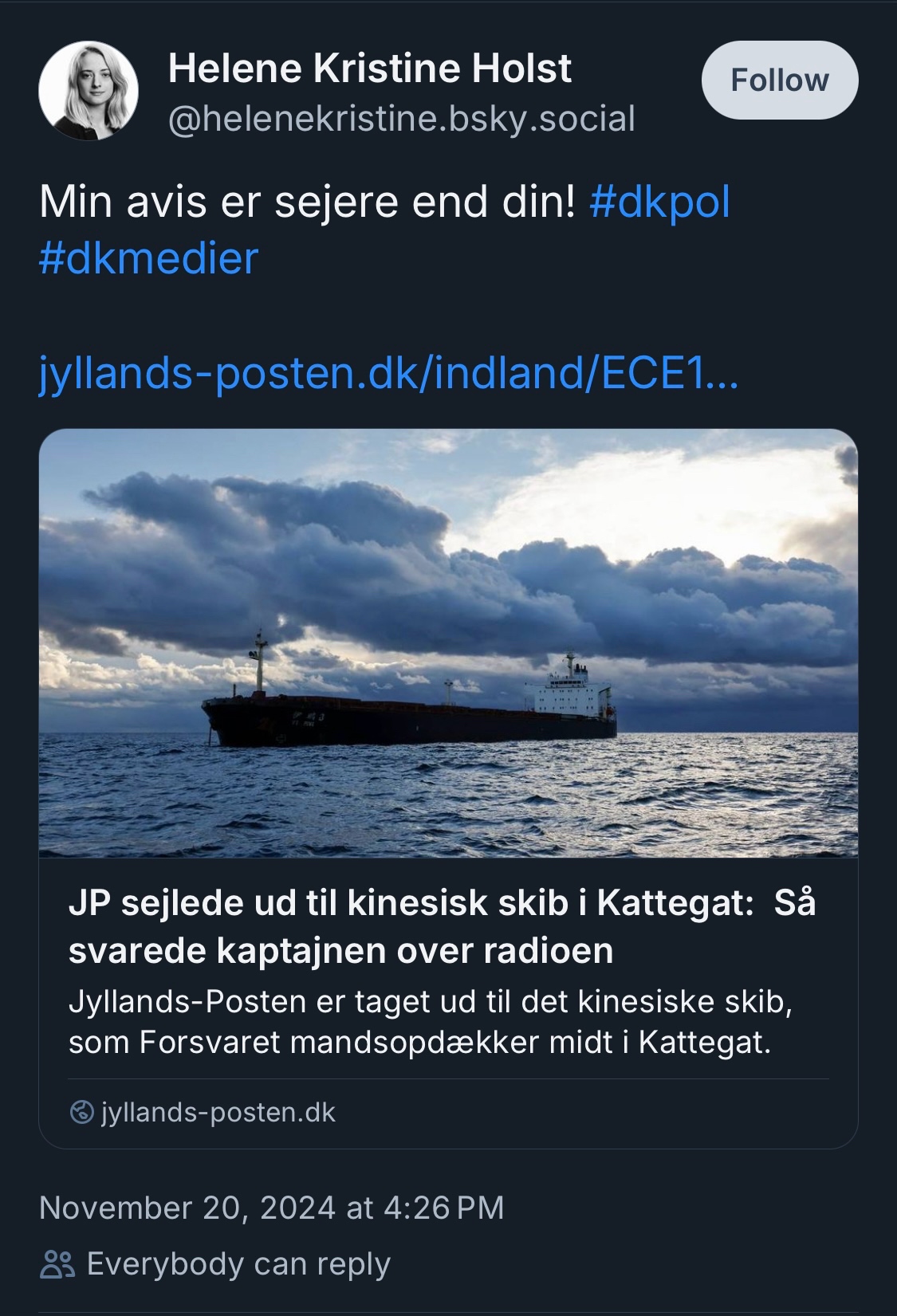897x1316 pixels.
Task: Follow the jyllands-posten.dk/indland article URL
Action: coord(388,374)
